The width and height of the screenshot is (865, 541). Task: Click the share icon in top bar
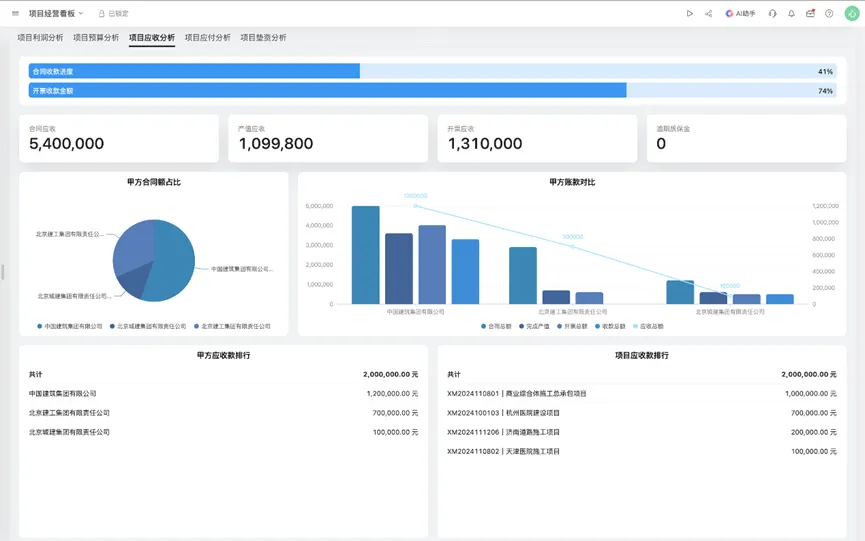(x=708, y=14)
